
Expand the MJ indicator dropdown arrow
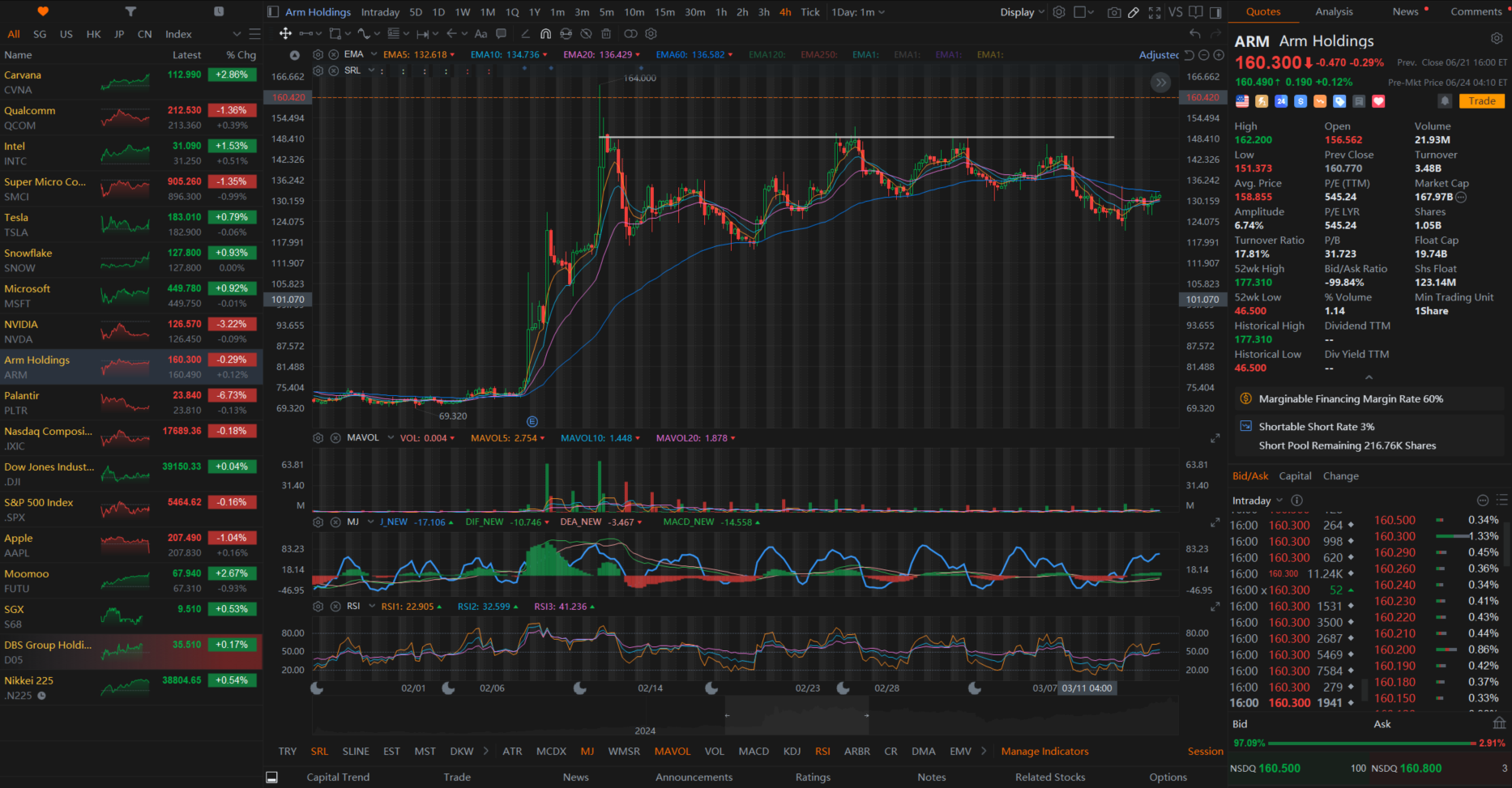371,522
